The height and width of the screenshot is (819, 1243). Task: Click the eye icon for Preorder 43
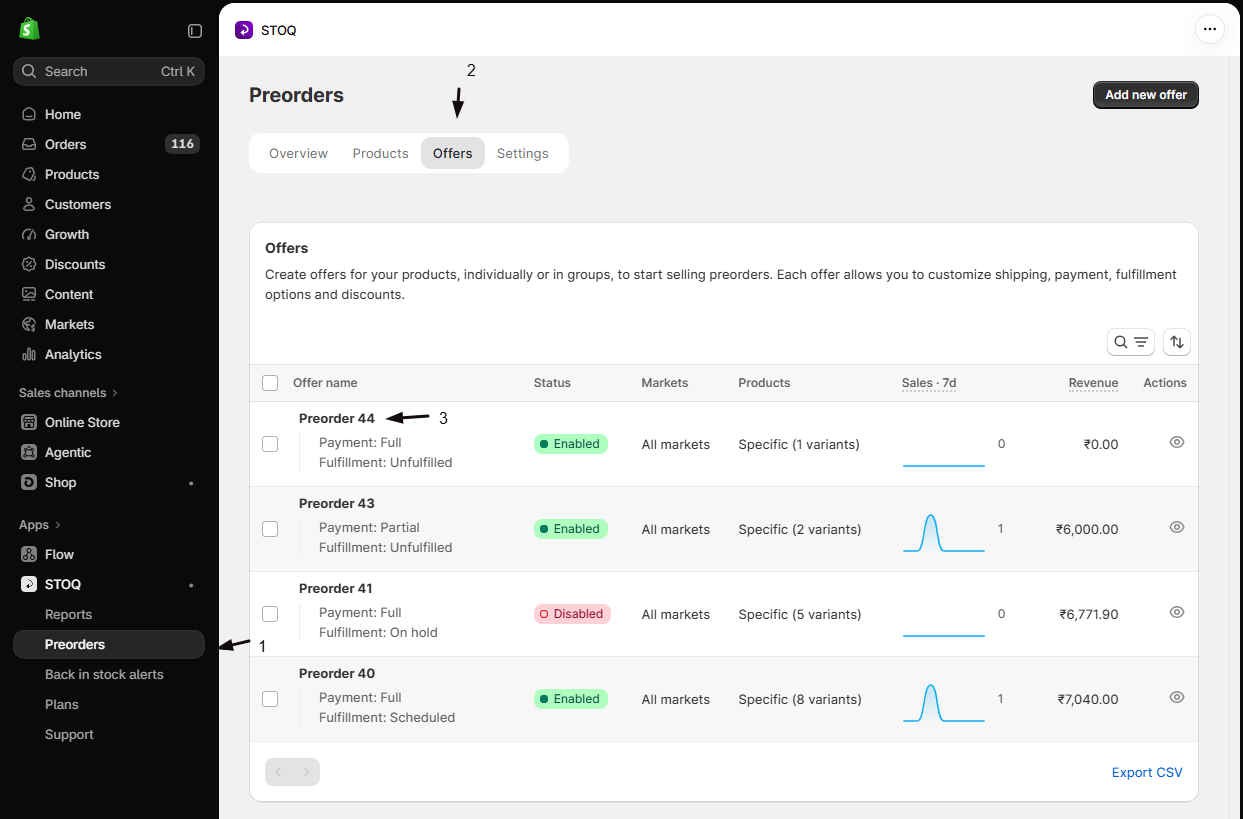pyautogui.click(x=1177, y=527)
